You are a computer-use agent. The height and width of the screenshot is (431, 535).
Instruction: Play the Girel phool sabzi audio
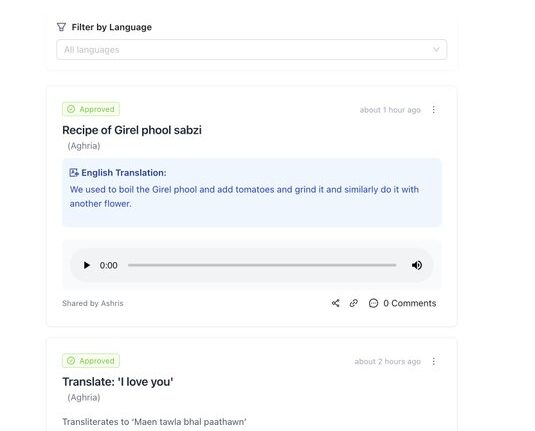click(86, 265)
